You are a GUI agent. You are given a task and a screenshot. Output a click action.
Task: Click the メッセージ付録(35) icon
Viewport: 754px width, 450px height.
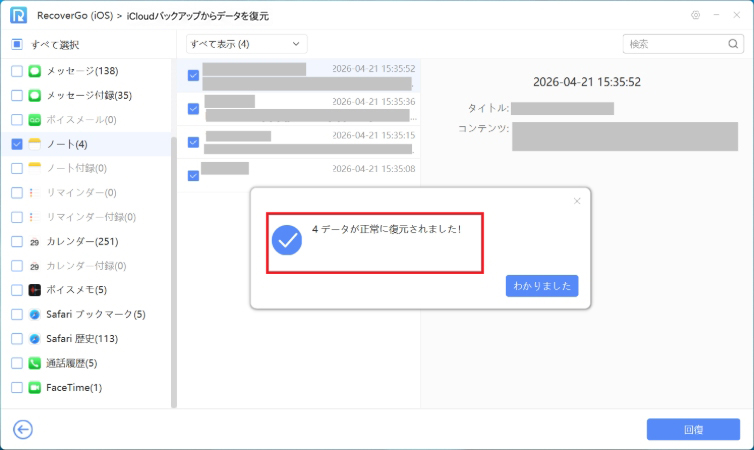point(35,95)
